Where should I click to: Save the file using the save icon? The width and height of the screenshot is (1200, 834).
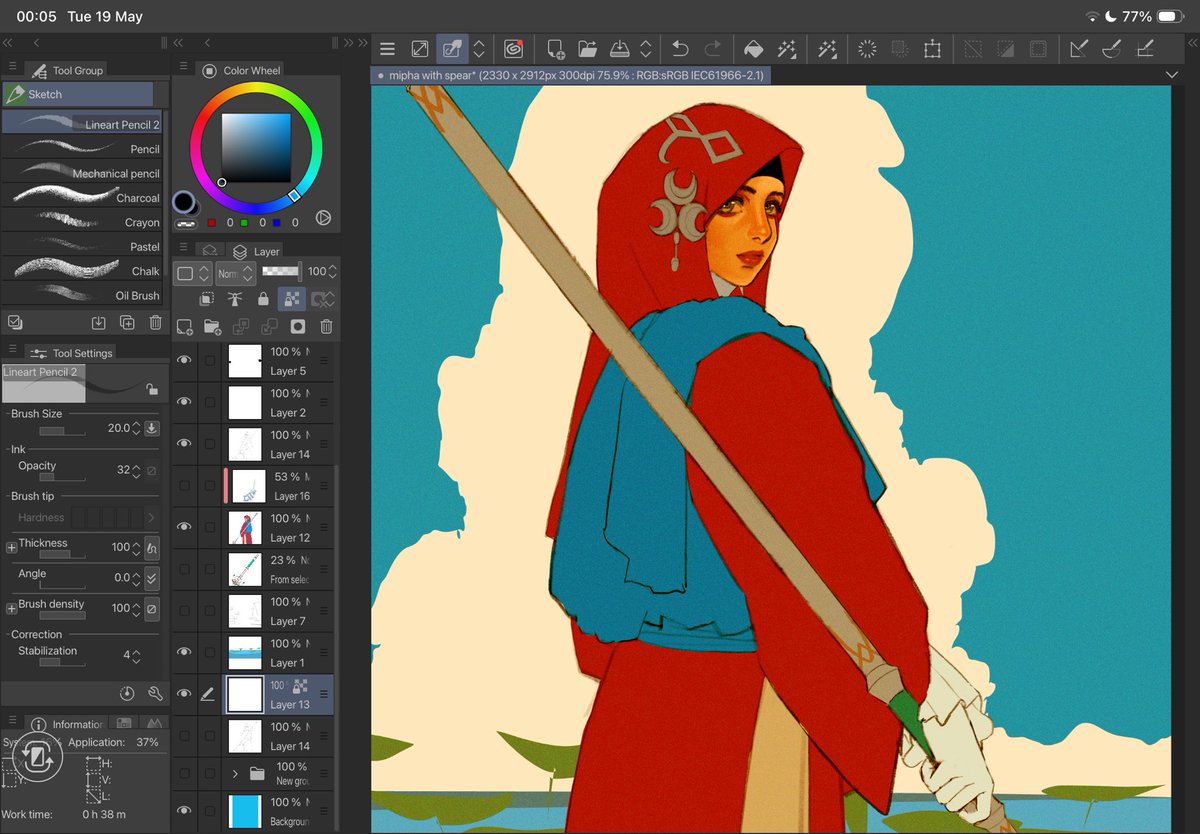click(619, 48)
